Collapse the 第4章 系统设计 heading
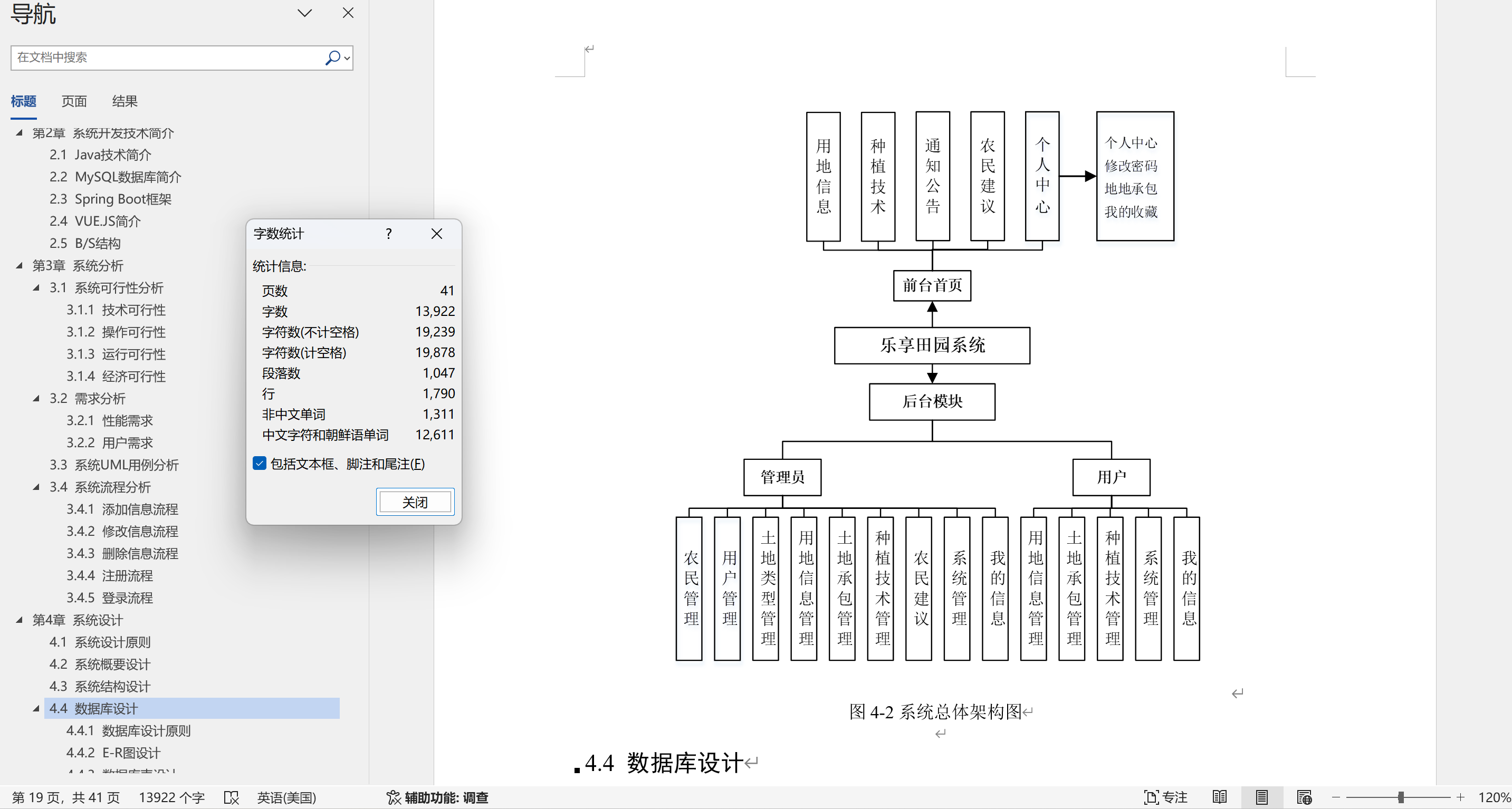The width and height of the screenshot is (1512, 809). tap(20, 620)
